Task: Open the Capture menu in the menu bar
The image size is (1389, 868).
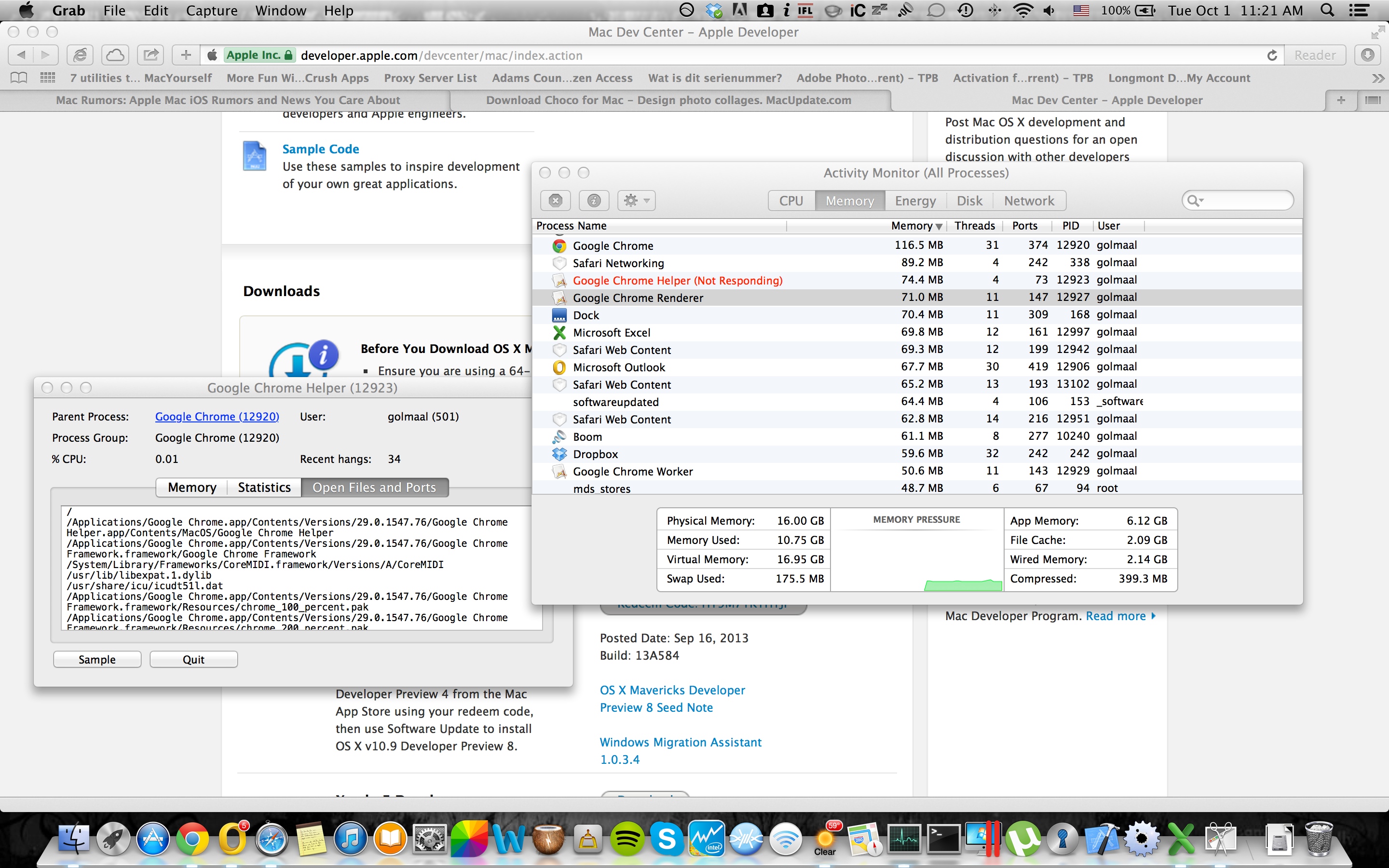Action: 211,11
